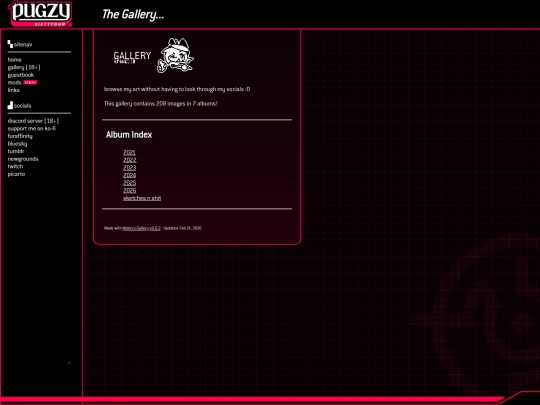Click the gallery mascot cat drawing
540x405 pixels.
click(x=175, y=55)
